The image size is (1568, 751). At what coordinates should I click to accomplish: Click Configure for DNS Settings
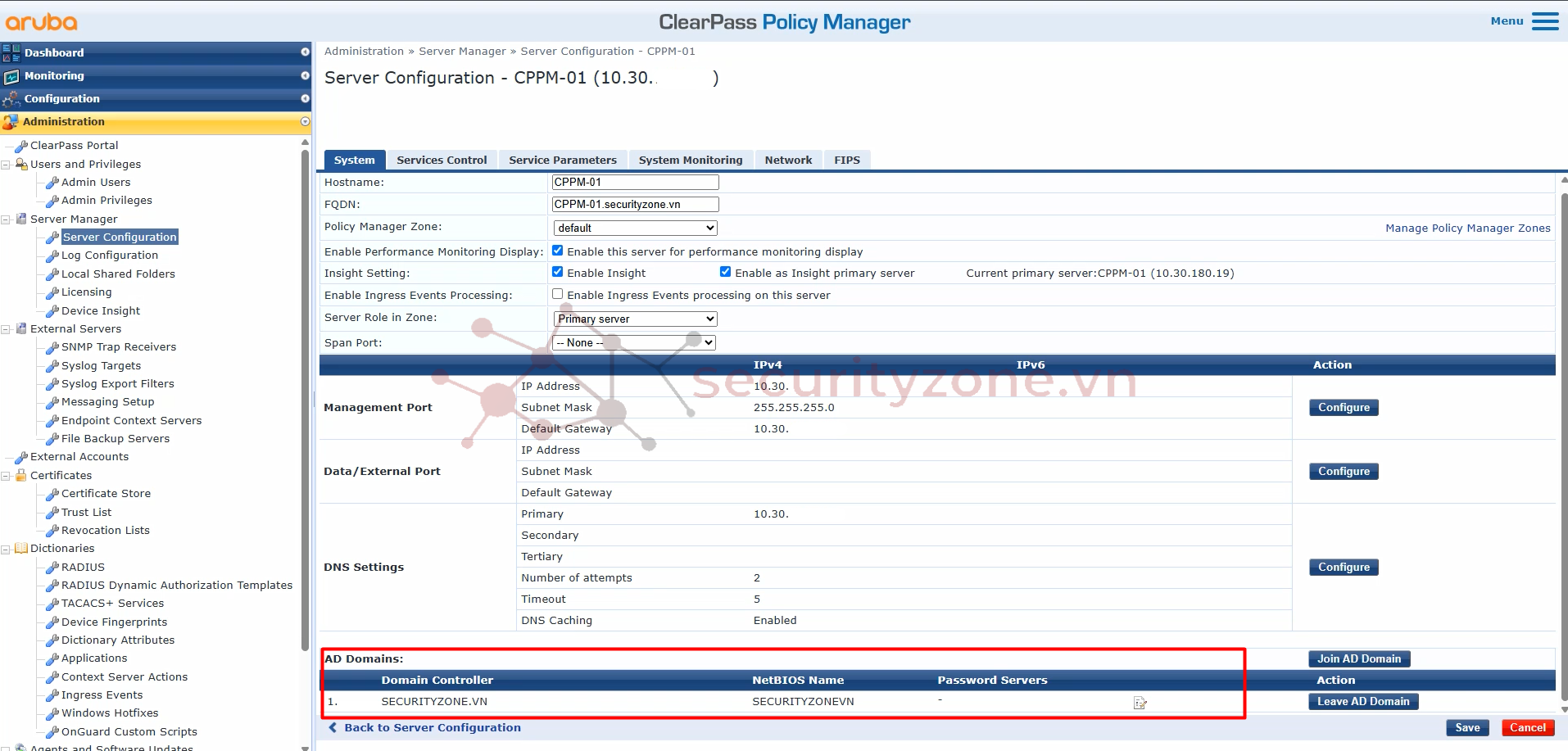[1344, 567]
